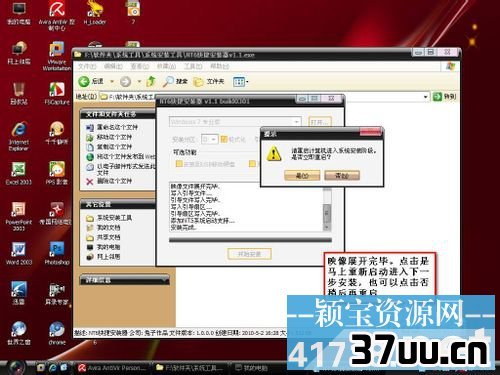500x375 pixels.
Task: Open the install partition drive dropdown
Action: [210, 139]
